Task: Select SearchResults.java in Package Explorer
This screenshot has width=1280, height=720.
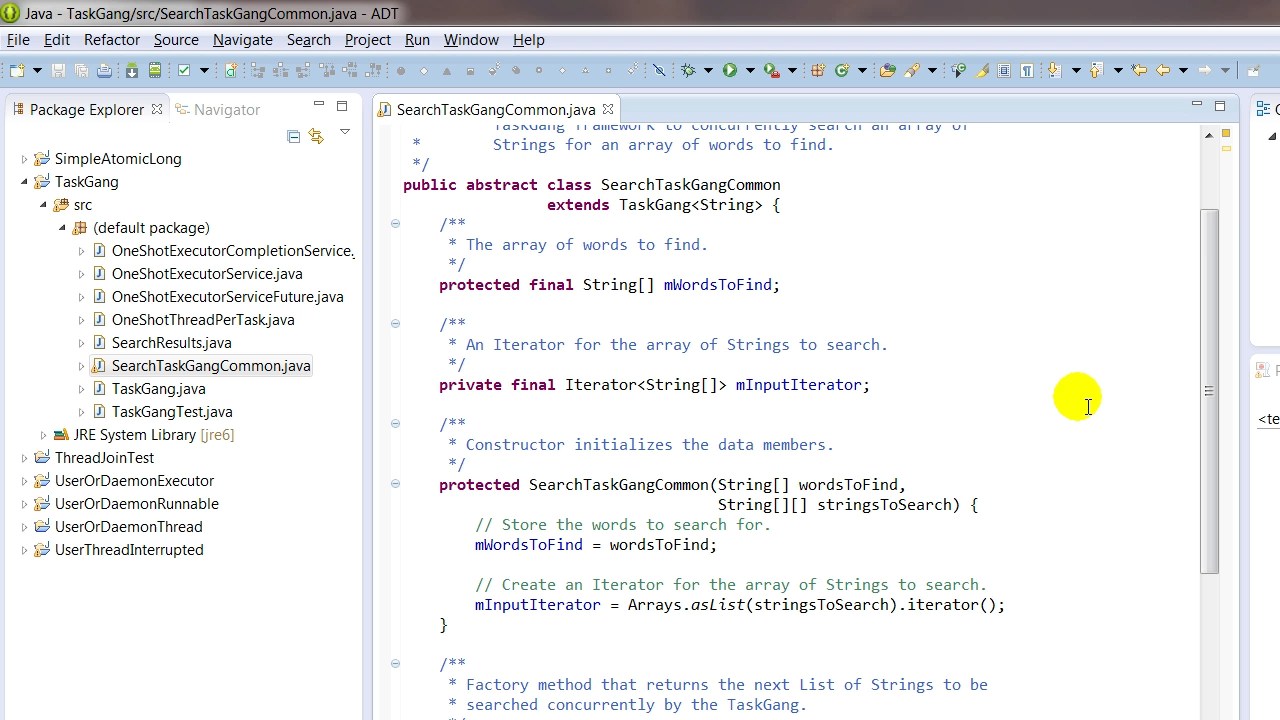Action: pyautogui.click(x=171, y=343)
